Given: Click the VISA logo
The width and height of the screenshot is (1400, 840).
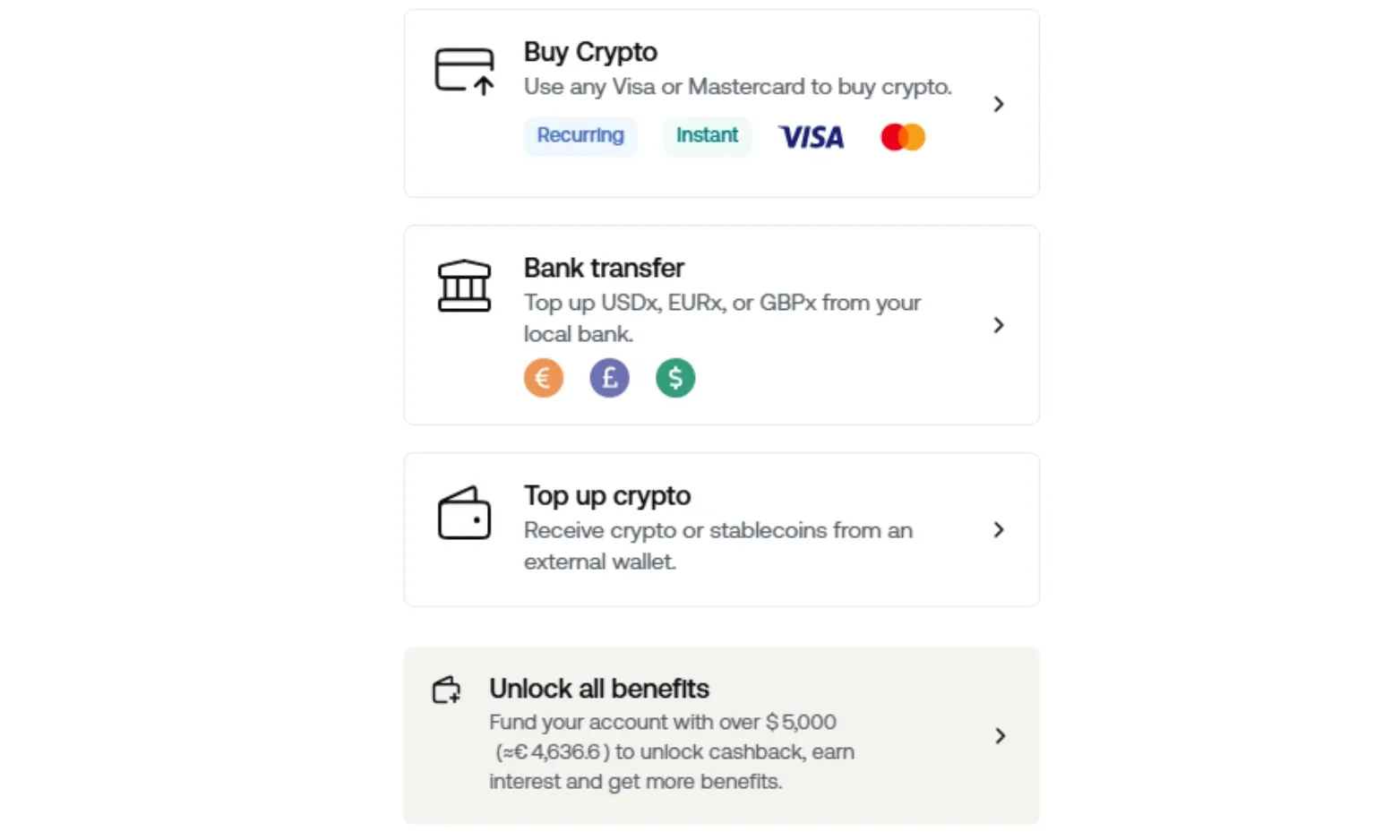Looking at the screenshot, I should pos(812,137).
